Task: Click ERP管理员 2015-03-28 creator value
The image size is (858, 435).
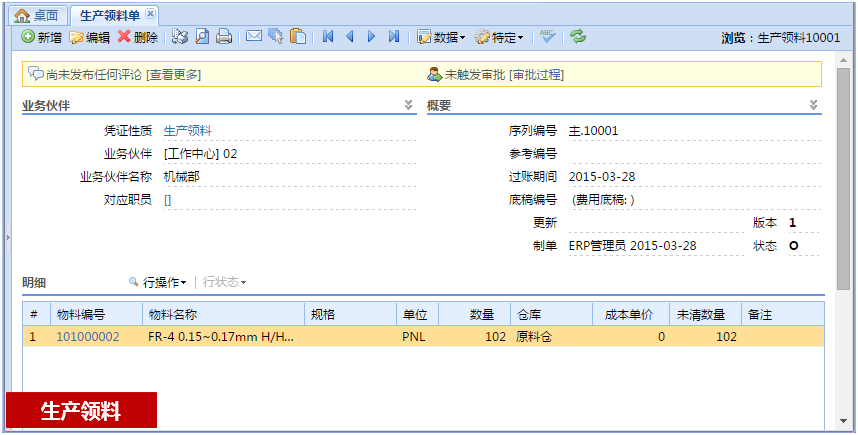Action: click(x=633, y=246)
